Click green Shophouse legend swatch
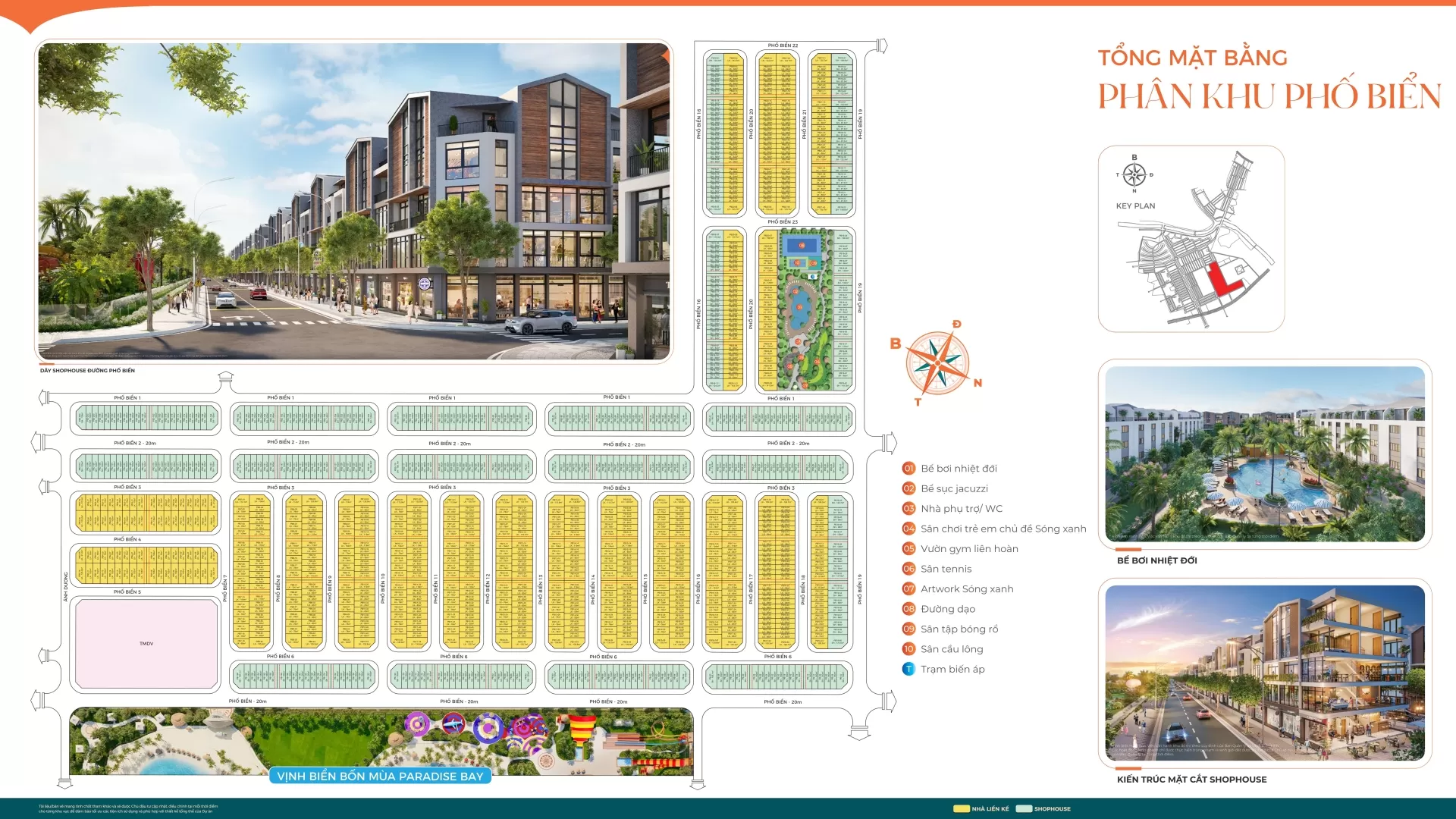This screenshot has height=819, width=1456. [1024, 808]
